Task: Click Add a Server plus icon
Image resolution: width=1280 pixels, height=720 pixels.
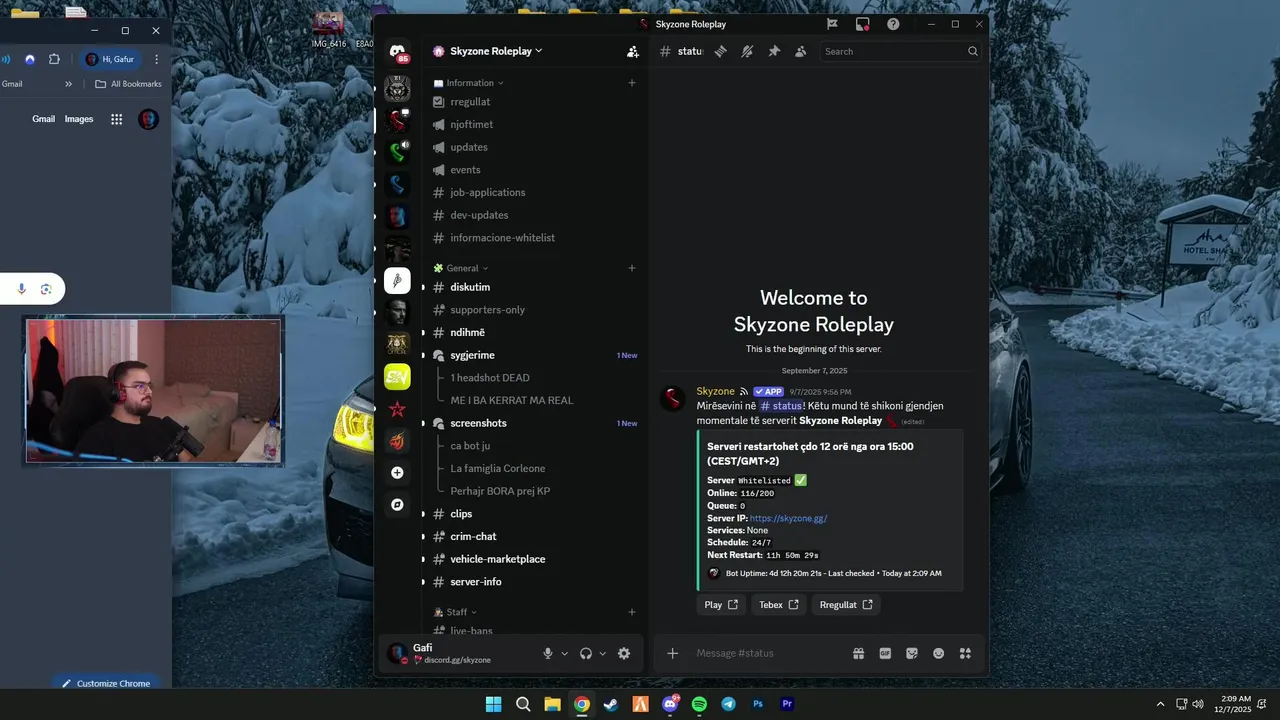Action: (397, 472)
